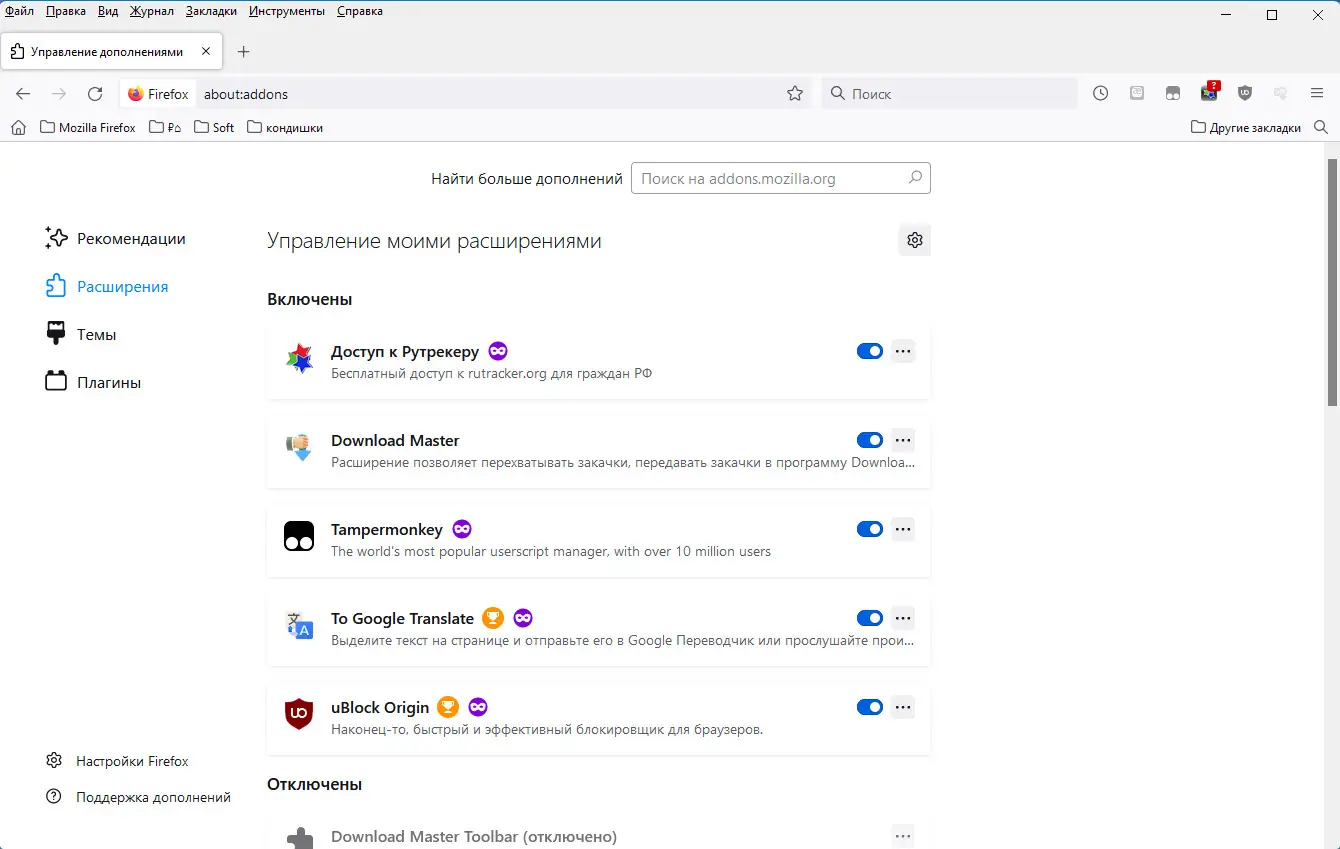Switch to the Темы section
This screenshot has width=1340, height=849.
[96, 334]
